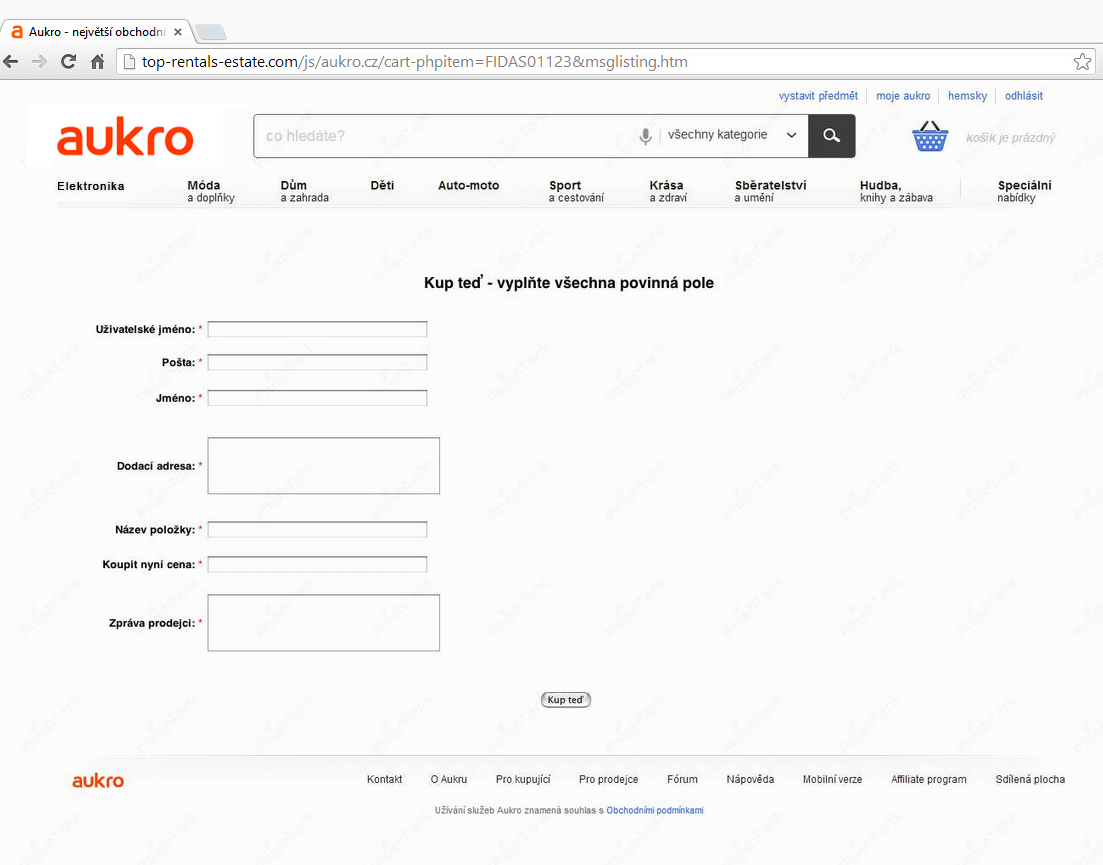Click the Dodací adresa text area
The height and width of the screenshot is (865, 1103).
324,466
